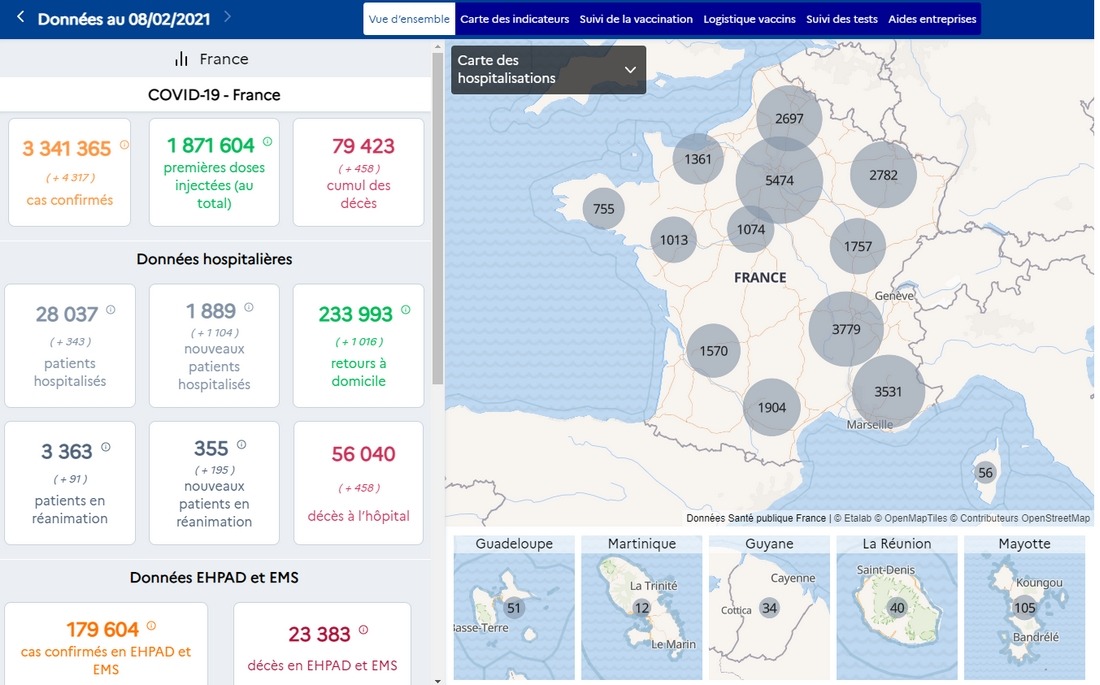This screenshot has width=1100, height=685.
Task: Click info icon on premières doses injectées
Action: [267, 141]
